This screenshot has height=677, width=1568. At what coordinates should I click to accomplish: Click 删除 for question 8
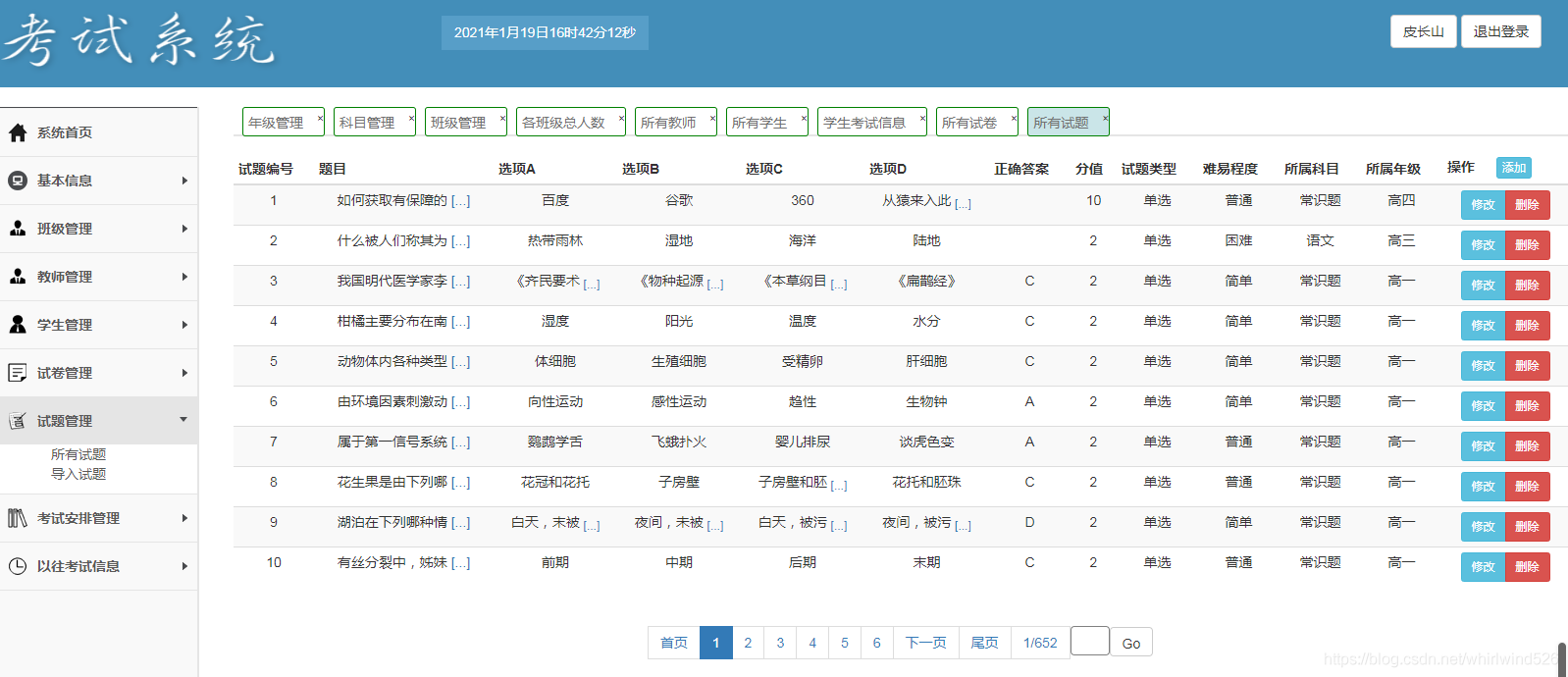click(1528, 487)
